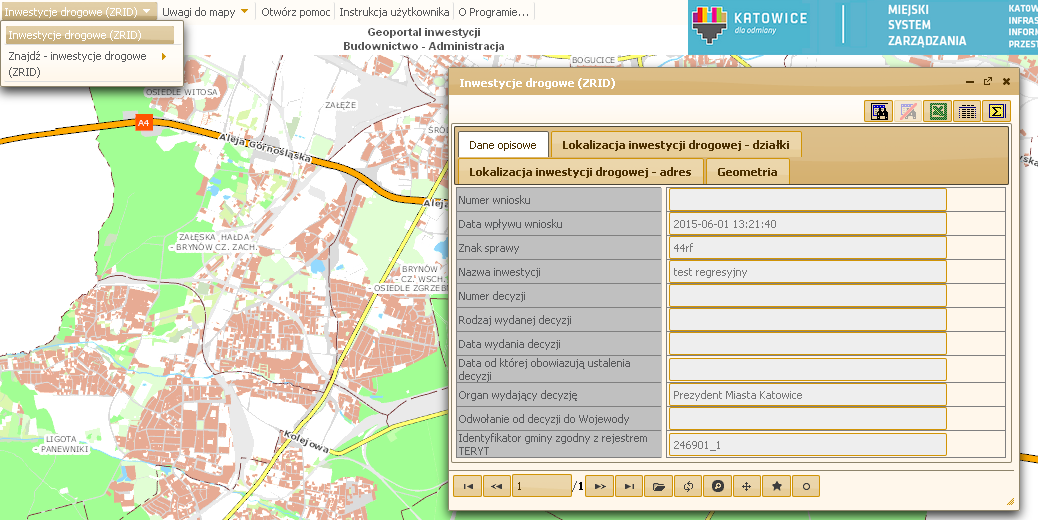This screenshot has width=1038, height=520.
Task: Click the BOGUCICE label on the map
Action: coord(593,60)
